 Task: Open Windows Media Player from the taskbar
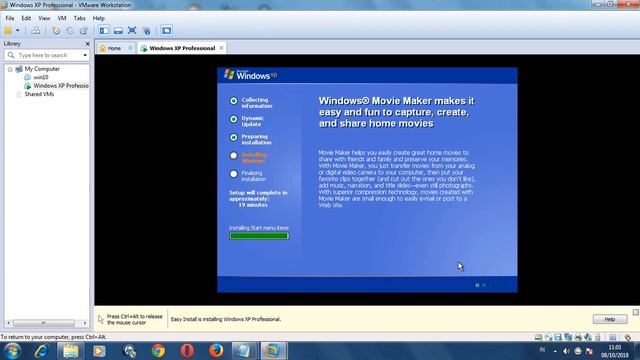99,351
